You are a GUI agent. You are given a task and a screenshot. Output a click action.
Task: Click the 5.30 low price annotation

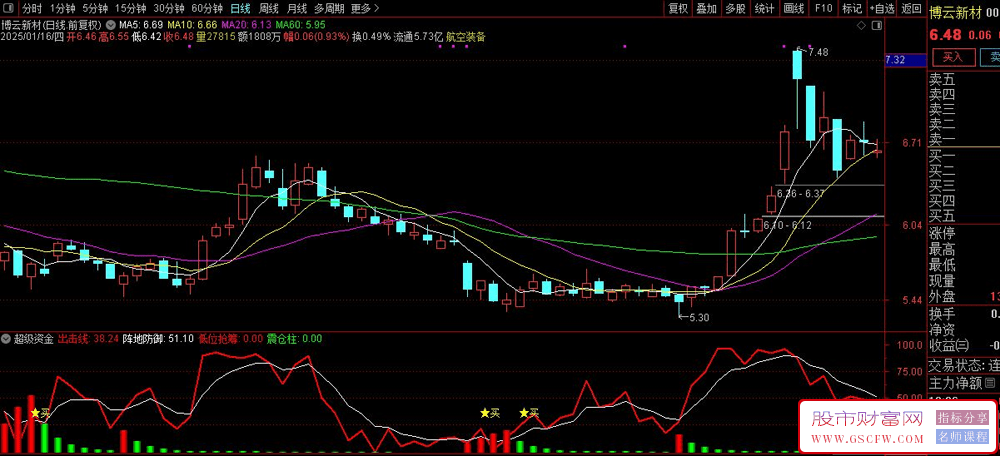tap(698, 316)
